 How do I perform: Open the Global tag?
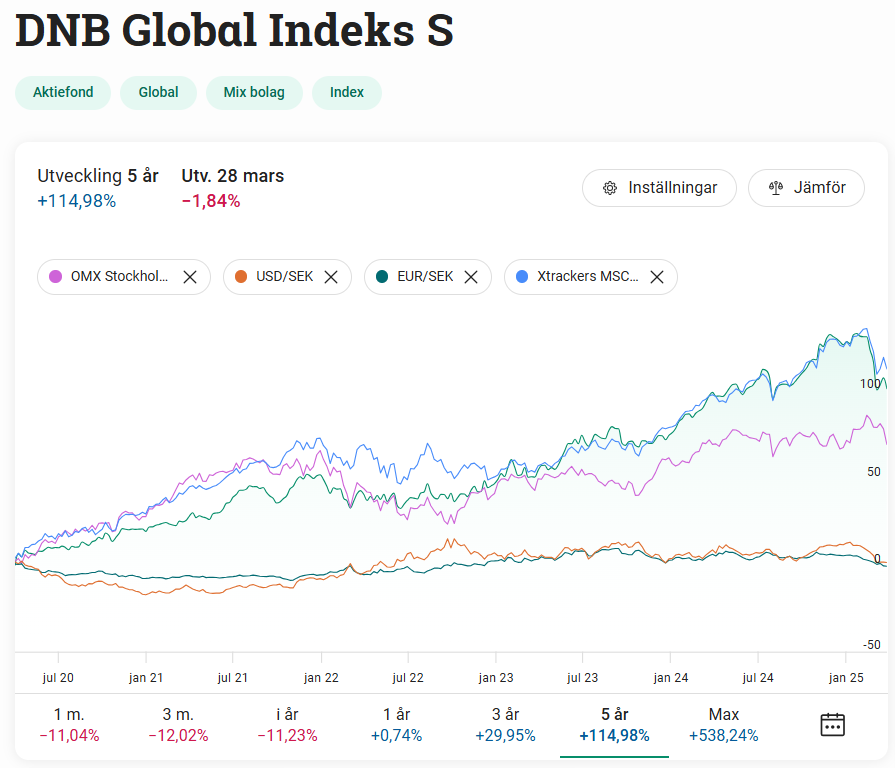click(158, 93)
